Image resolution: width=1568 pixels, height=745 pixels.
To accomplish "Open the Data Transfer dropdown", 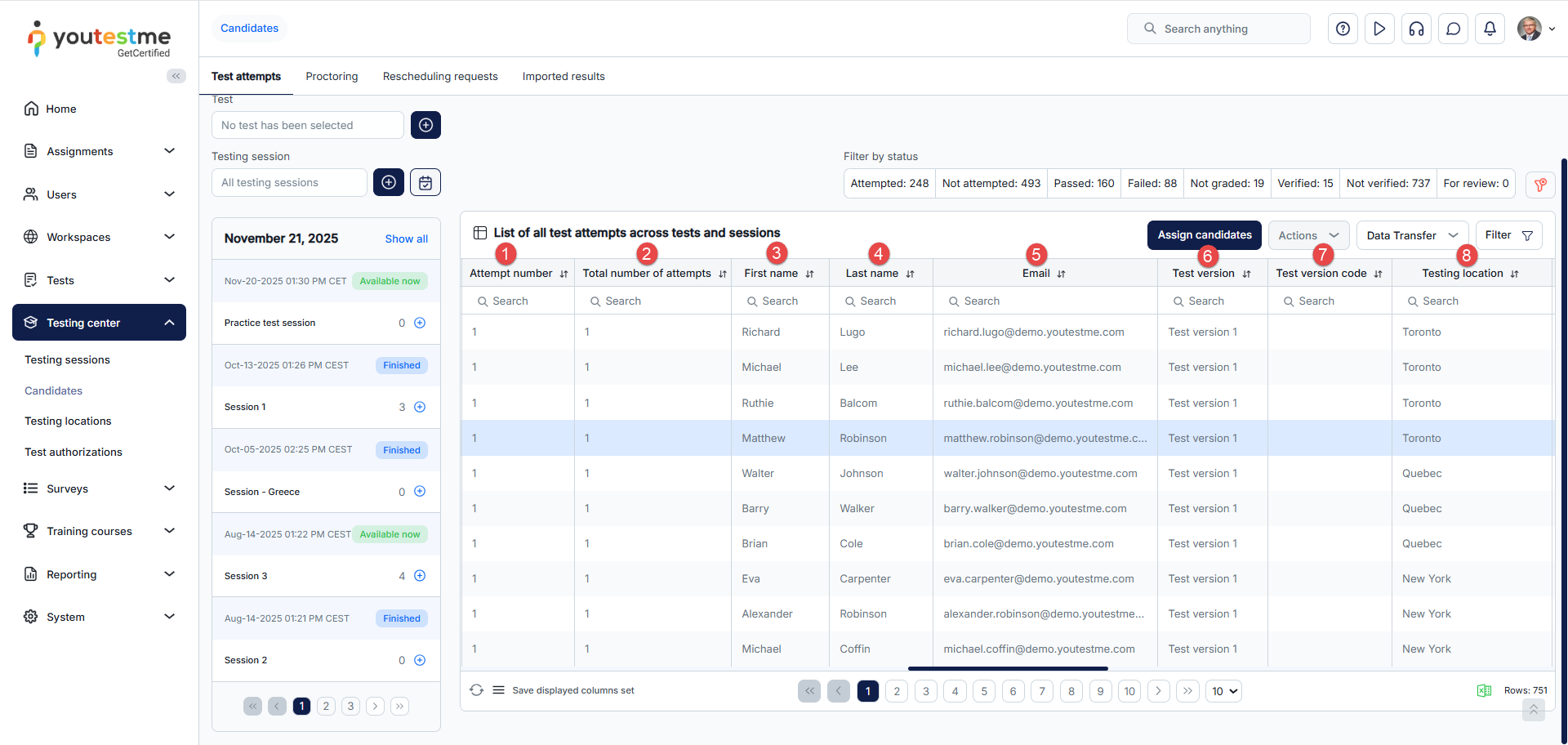I will point(1411,235).
